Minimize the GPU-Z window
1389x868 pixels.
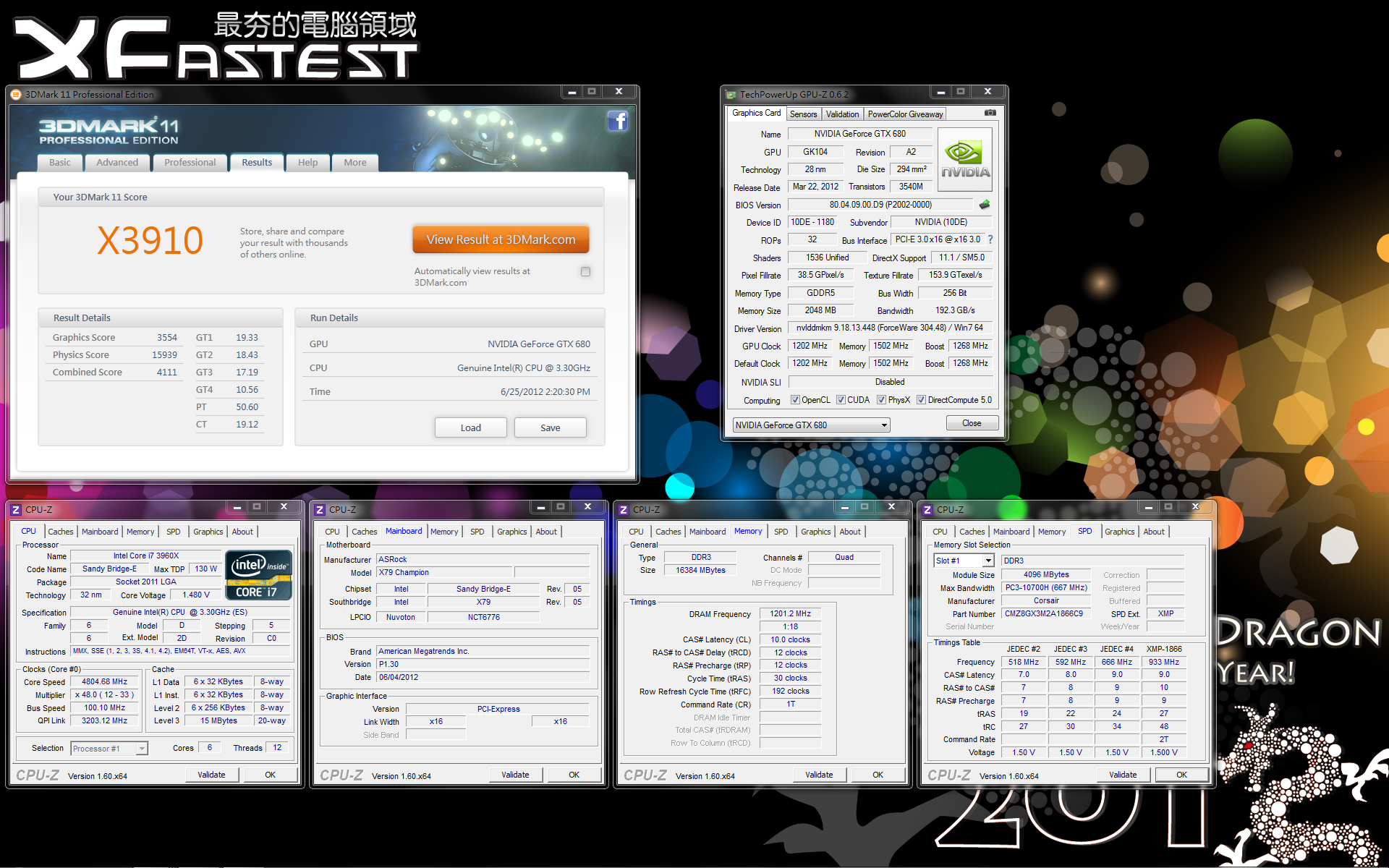(x=940, y=92)
